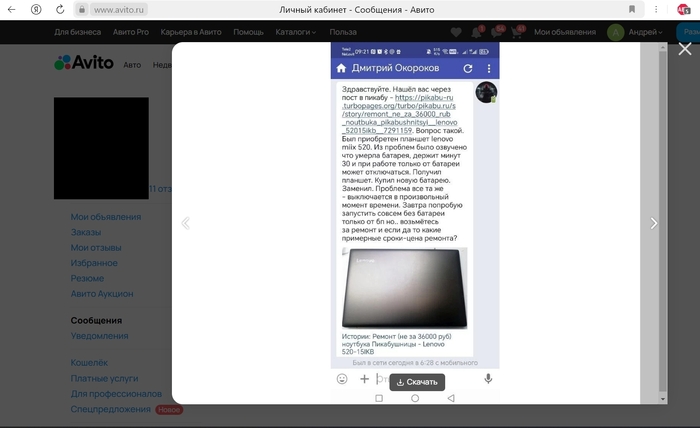Expand the Каталоги dropdown
Screen dimensions: 700x428
click(x=296, y=32)
